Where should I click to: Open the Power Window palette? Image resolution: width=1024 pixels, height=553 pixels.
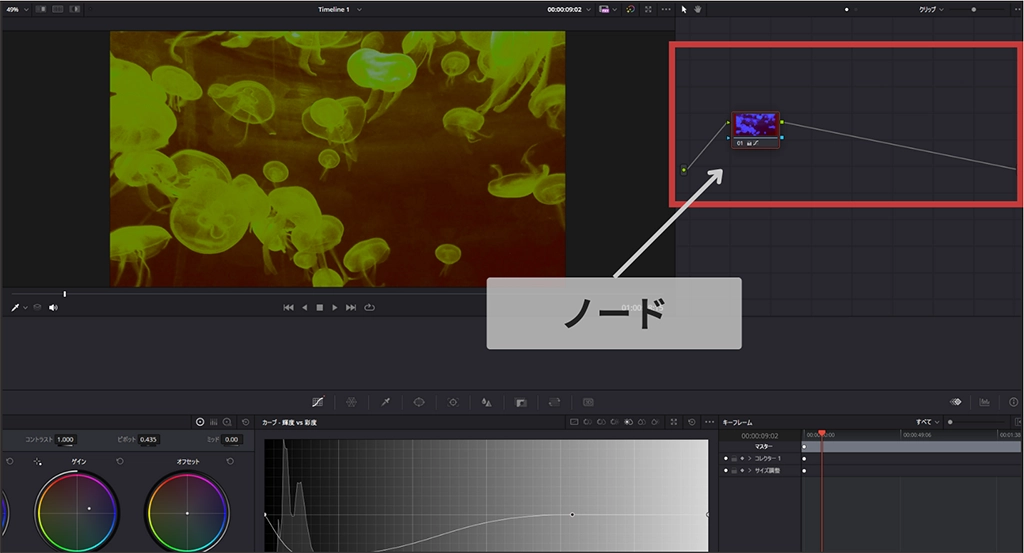pos(419,402)
